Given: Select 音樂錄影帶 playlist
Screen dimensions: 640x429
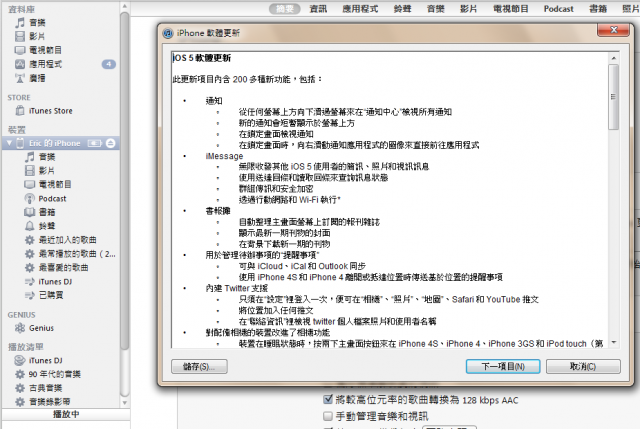Looking at the screenshot, I should click(x=49, y=402).
